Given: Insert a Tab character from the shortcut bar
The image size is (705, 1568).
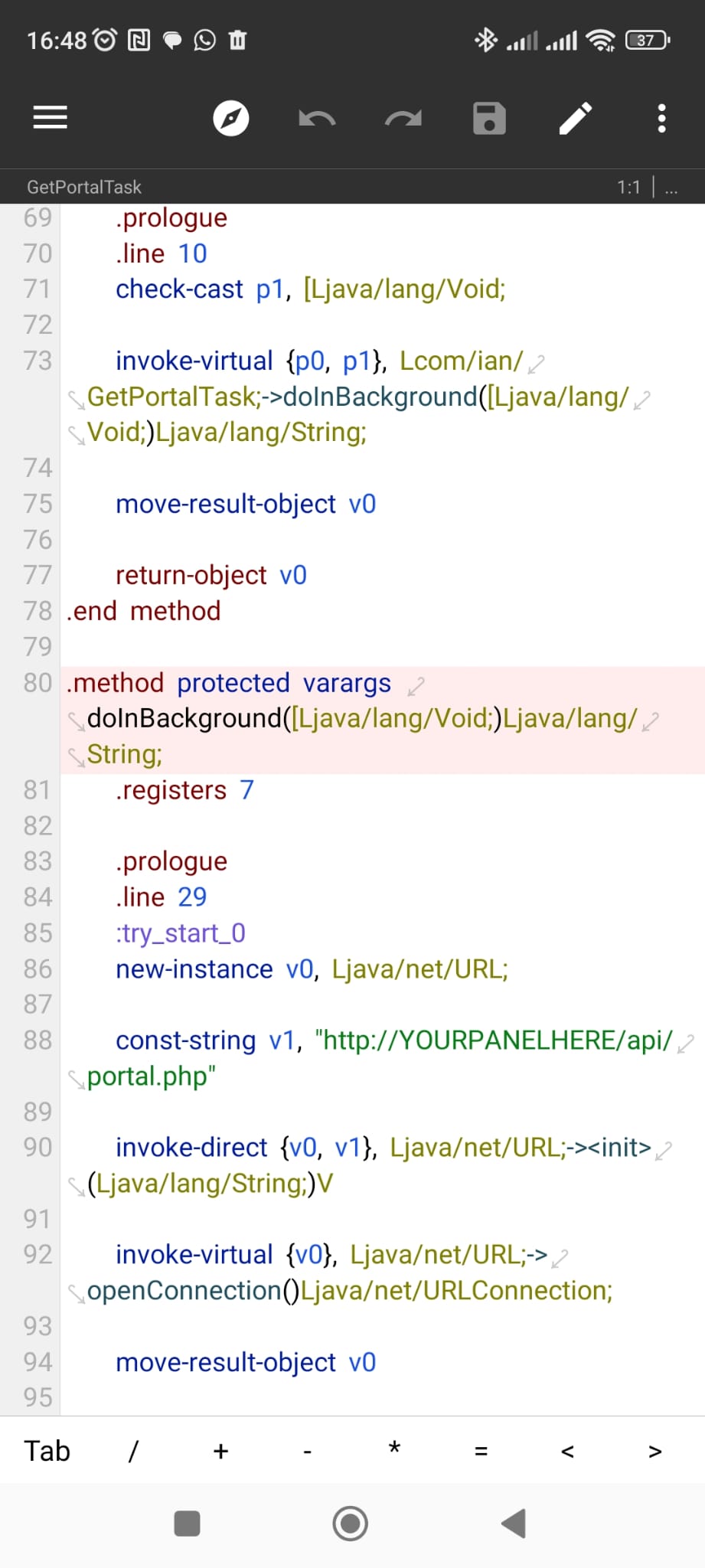Looking at the screenshot, I should click(x=47, y=1451).
